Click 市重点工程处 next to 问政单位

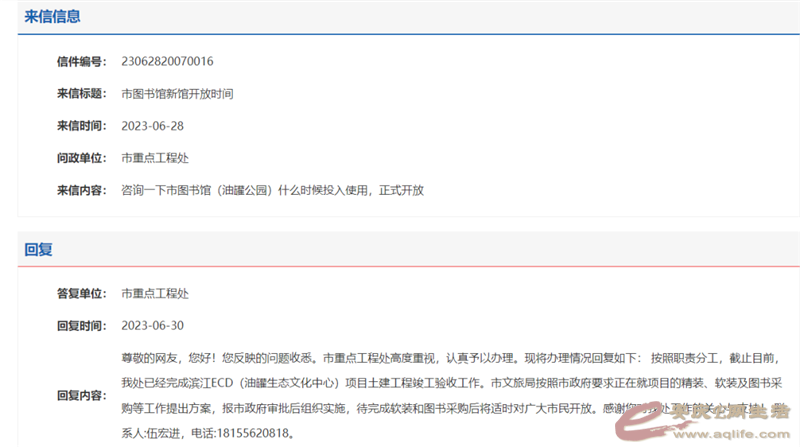pyautogui.click(x=154, y=158)
